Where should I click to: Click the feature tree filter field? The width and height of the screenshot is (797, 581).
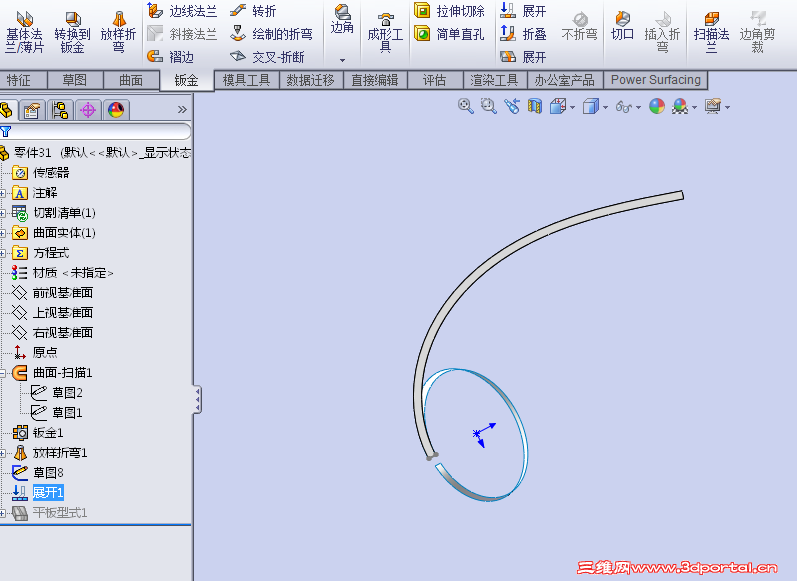click(96, 132)
